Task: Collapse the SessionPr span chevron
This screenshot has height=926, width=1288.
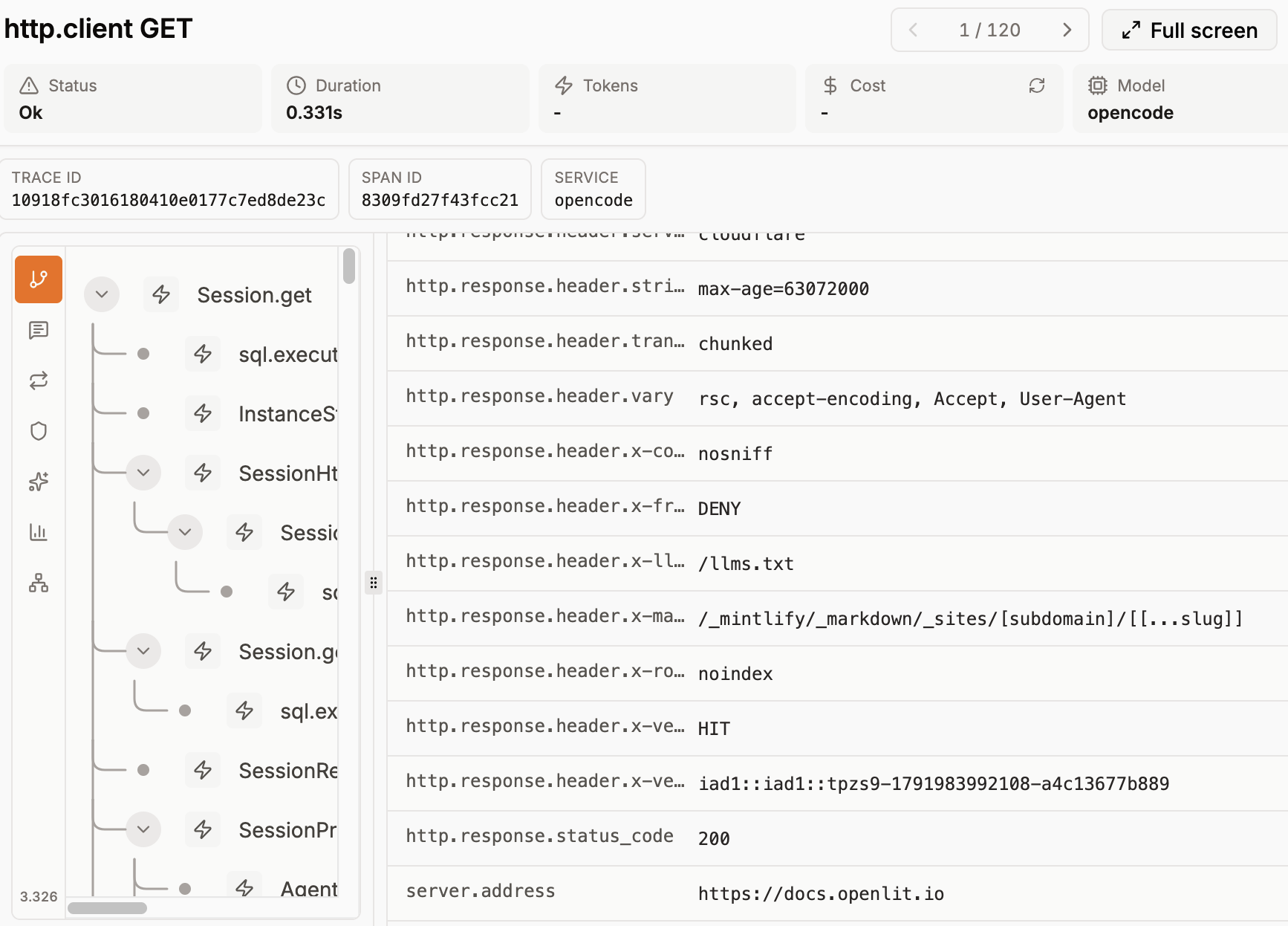Action: pos(143,830)
